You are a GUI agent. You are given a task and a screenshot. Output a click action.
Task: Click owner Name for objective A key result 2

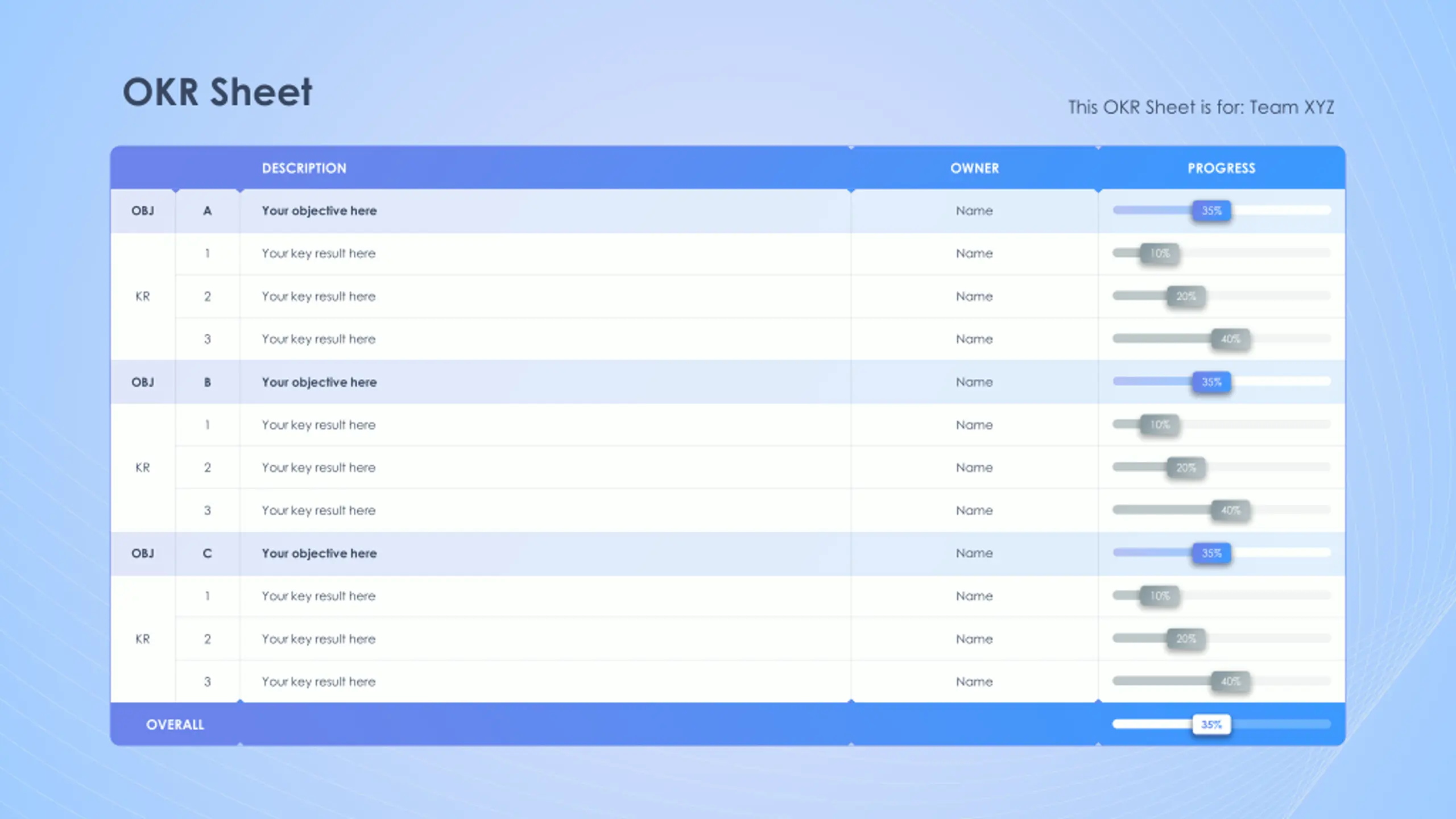(x=974, y=296)
